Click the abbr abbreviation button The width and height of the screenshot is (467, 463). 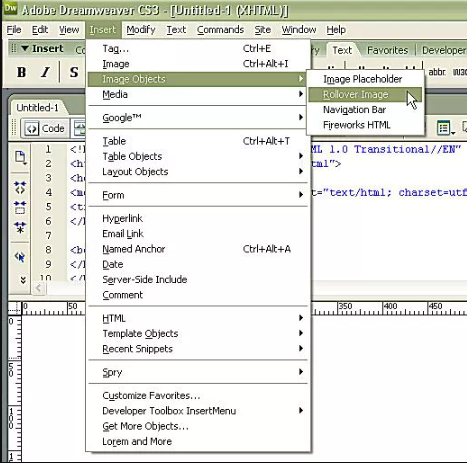click(x=437, y=72)
